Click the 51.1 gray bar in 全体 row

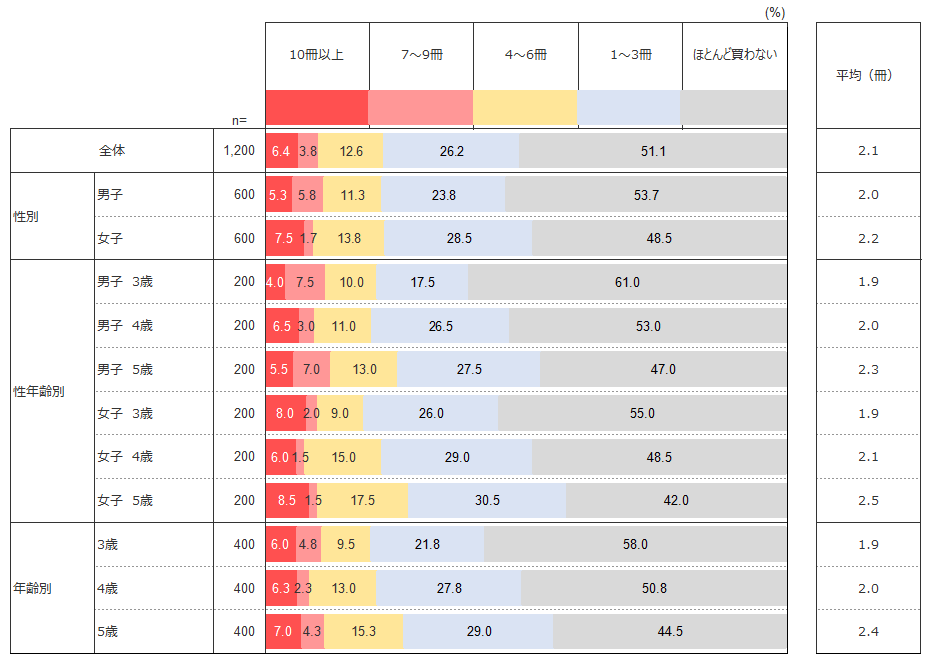click(x=652, y=152)
